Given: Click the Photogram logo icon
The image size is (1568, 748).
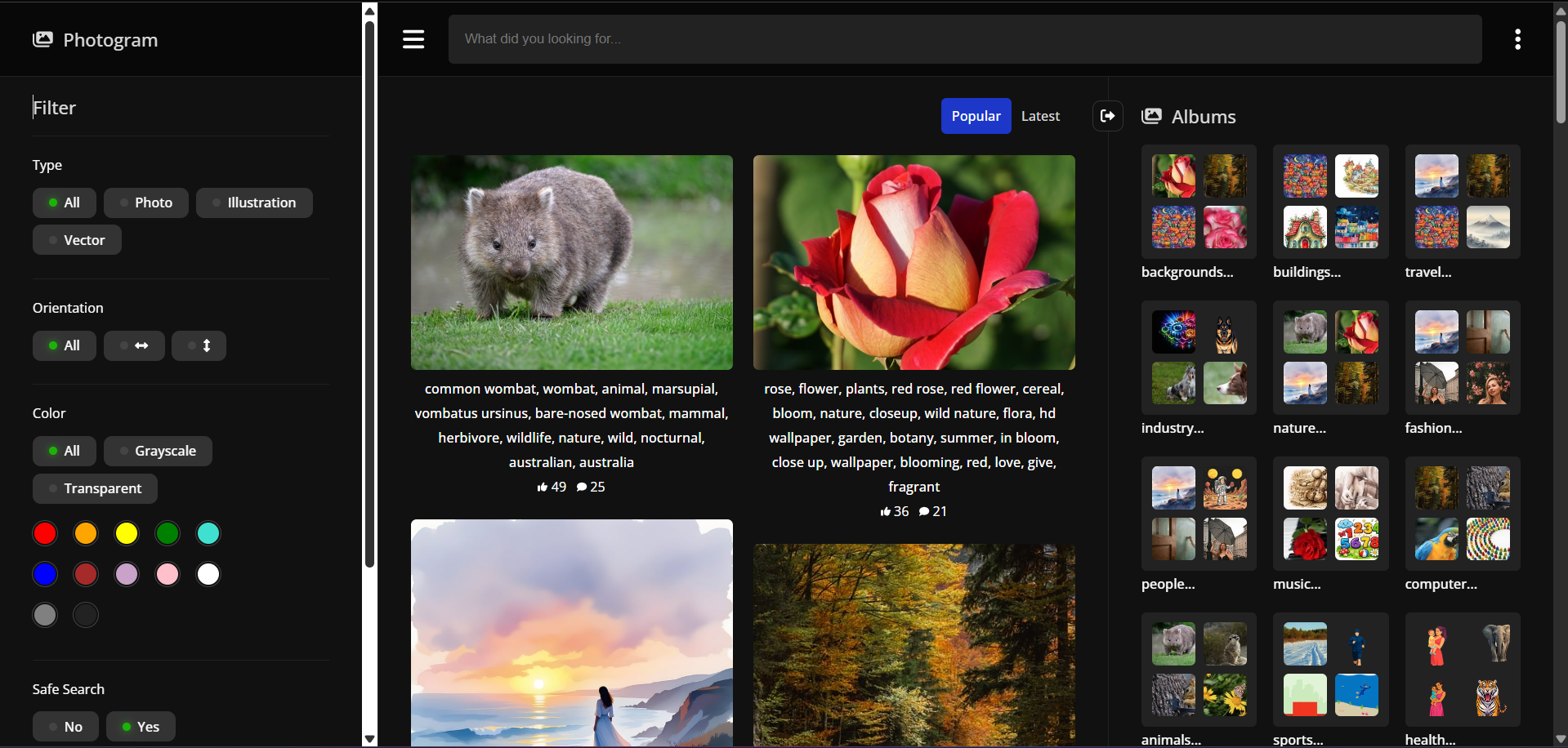Looking at the screenshot, I should click(42, 39).
